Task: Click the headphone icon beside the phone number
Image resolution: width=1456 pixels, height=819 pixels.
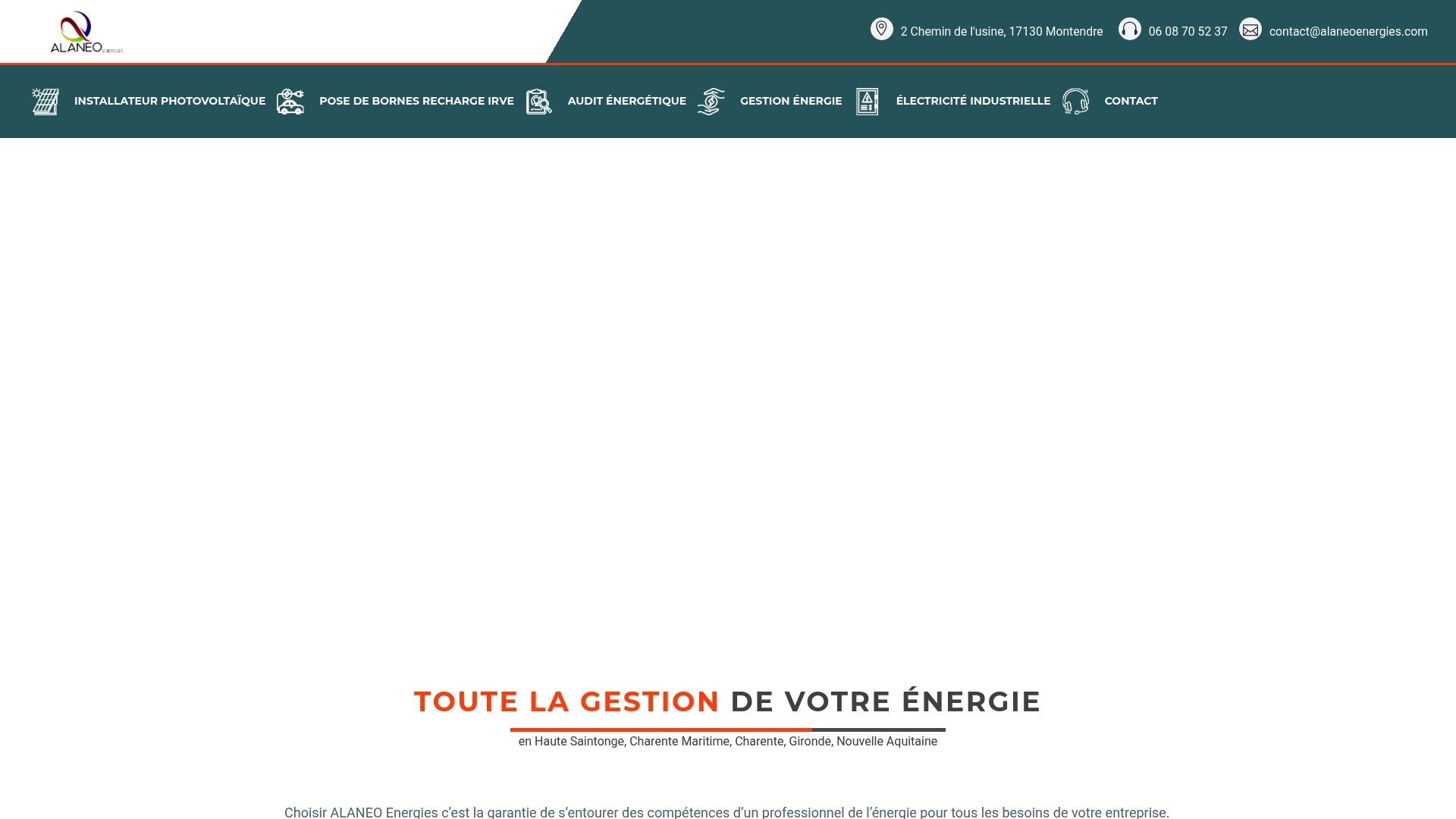Action: [x=1129, y=29]
